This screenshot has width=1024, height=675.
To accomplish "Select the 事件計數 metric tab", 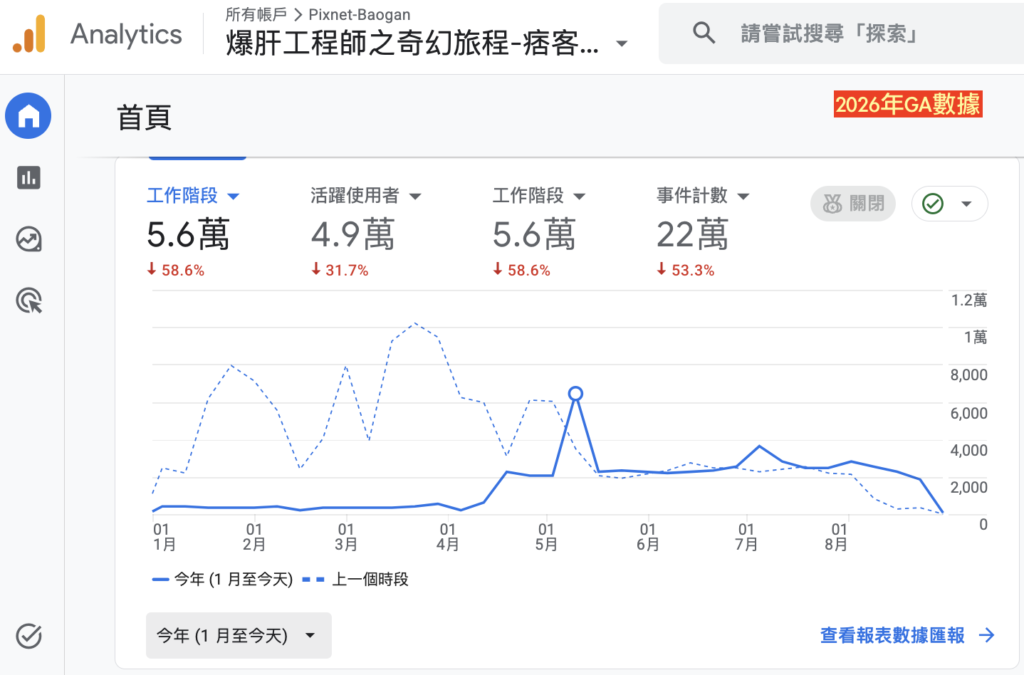I will [703, 195].
